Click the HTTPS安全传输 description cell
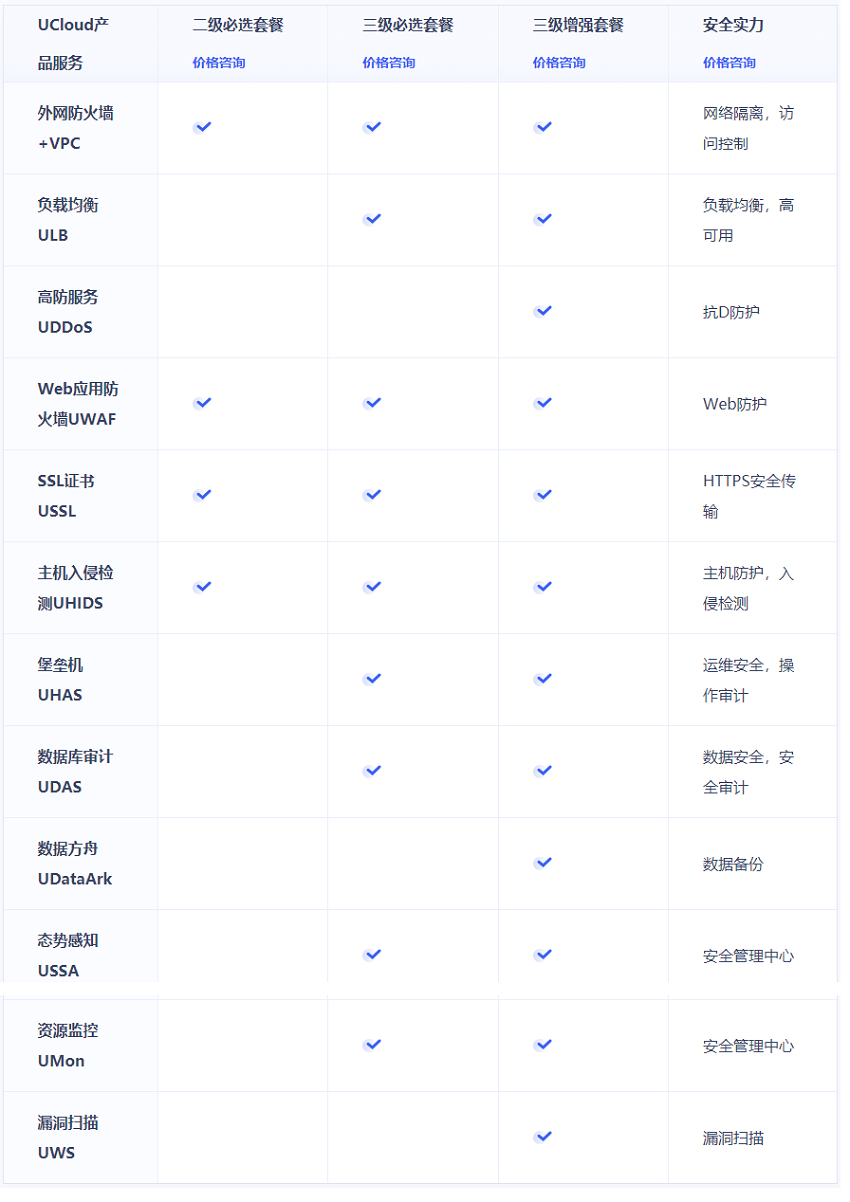Image resolution: width=850 pixels, height=1202 pixels. [x=752, y=496]
